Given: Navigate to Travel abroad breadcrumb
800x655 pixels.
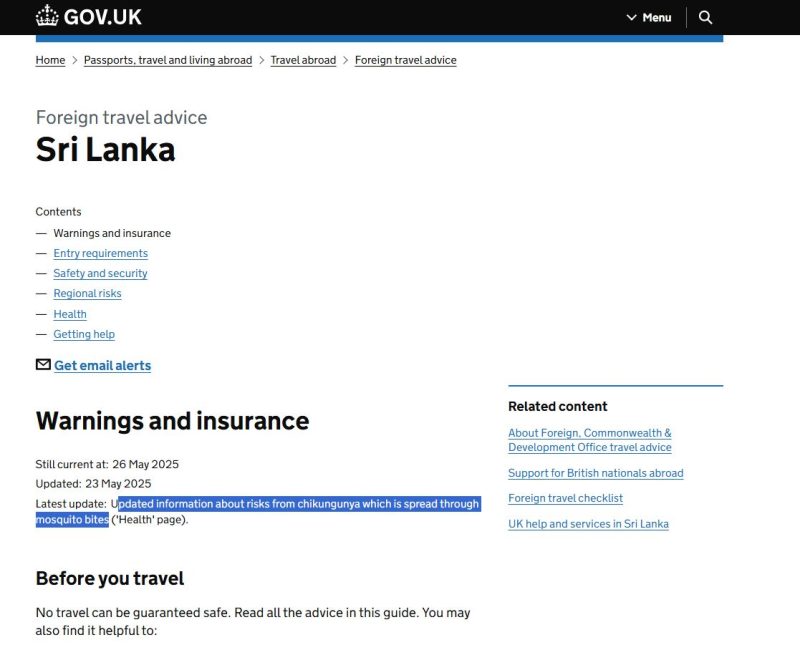Looking at the screenshot, I should (303, 60).
